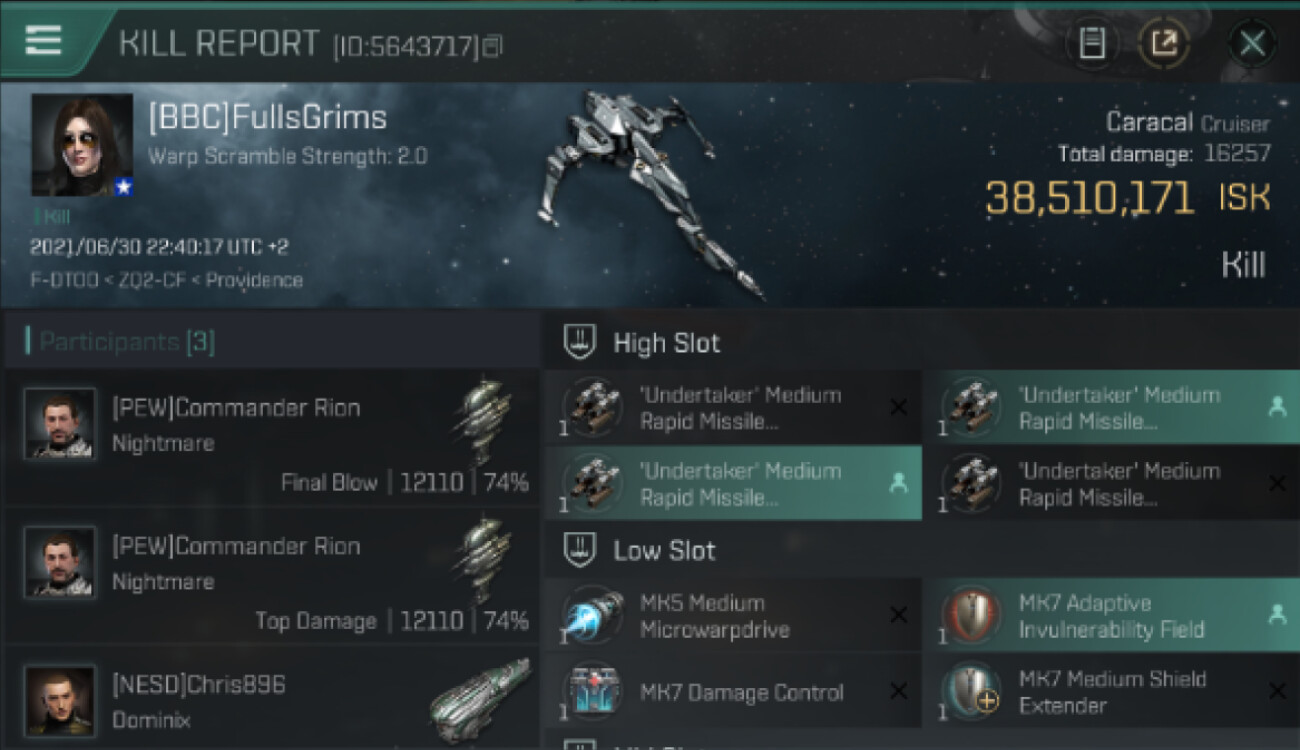
Task: Open the notes document icon in header
Action: [x=1092, y=43]
